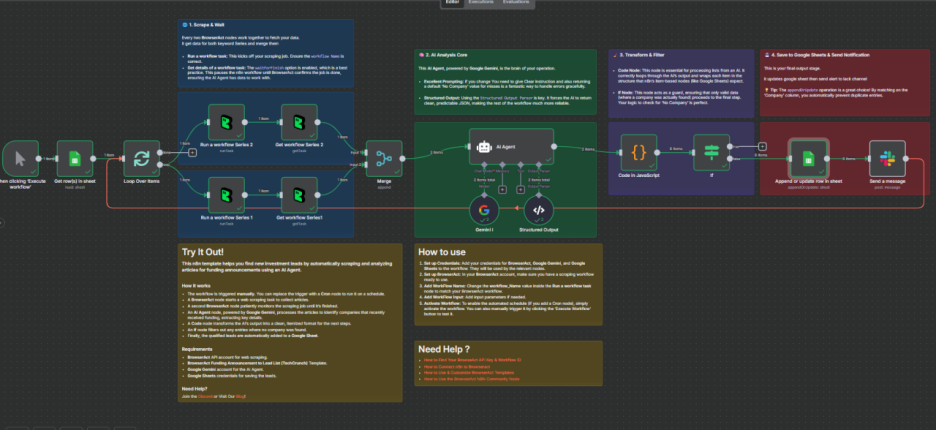Viewport: 936px width, 430px height.
Task: Click the Merge node icon
Action: click(383, 157)
